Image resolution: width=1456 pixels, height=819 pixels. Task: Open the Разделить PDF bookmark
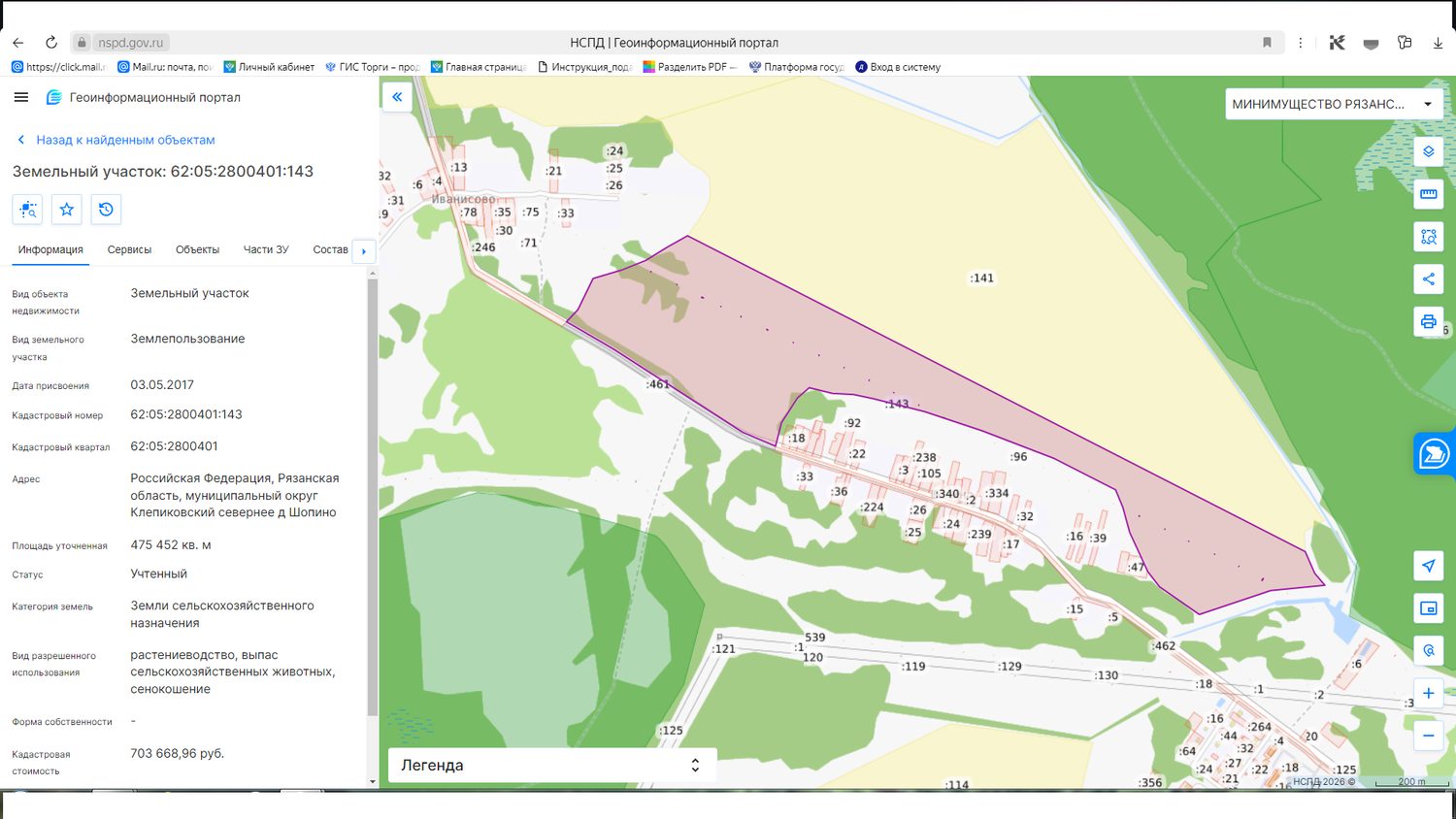(x=690, y=67)
